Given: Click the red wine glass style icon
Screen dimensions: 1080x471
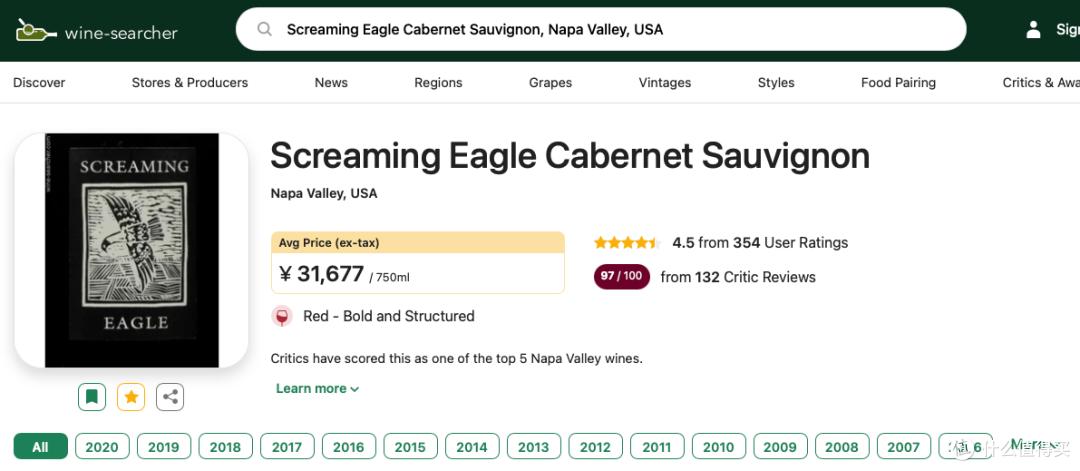Looking at the screenshot, I should [281, 317].
